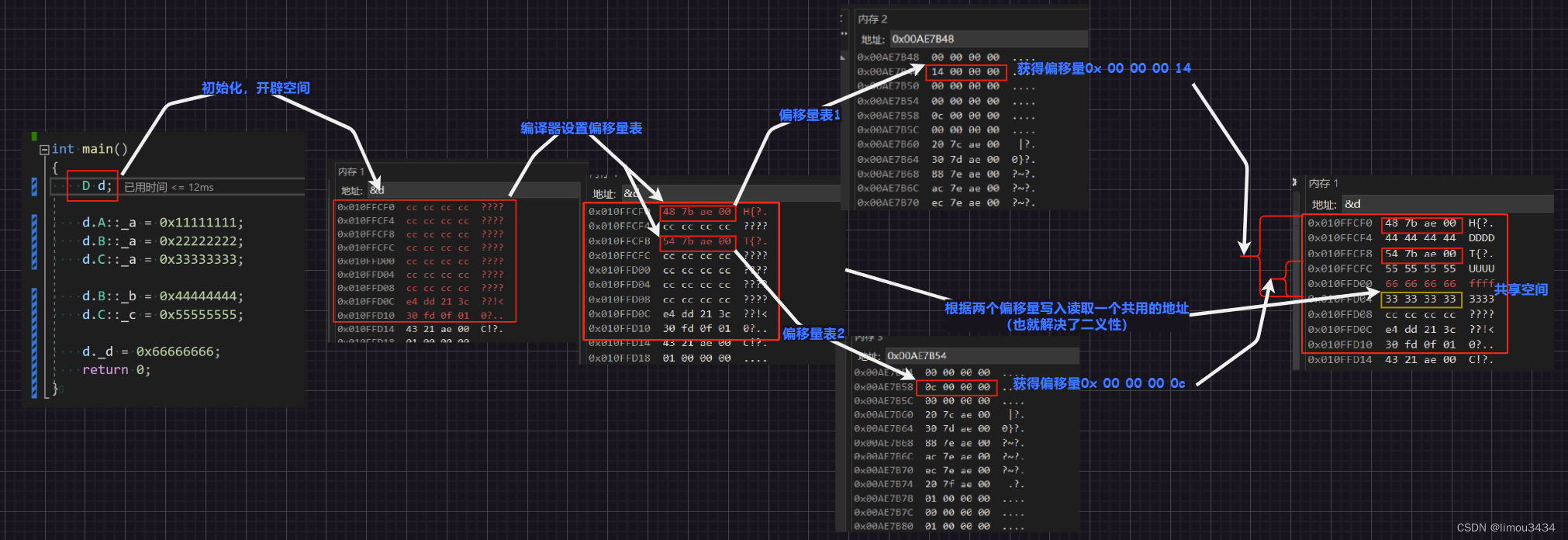This screenshot has height=540, width=1568.
Task: Click row 0x00AE7B6C in 内存 2 window
Action: pos(945,189)
